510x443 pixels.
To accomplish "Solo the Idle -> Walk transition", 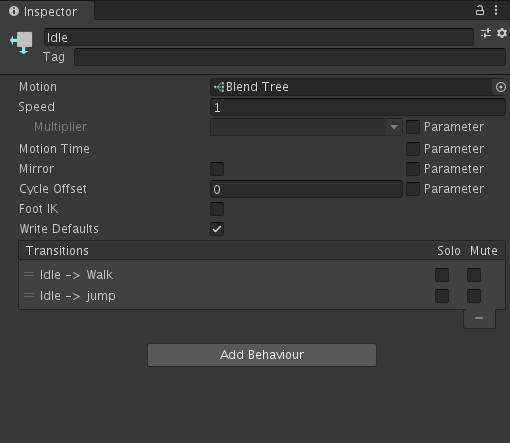I will pos(442,275).
